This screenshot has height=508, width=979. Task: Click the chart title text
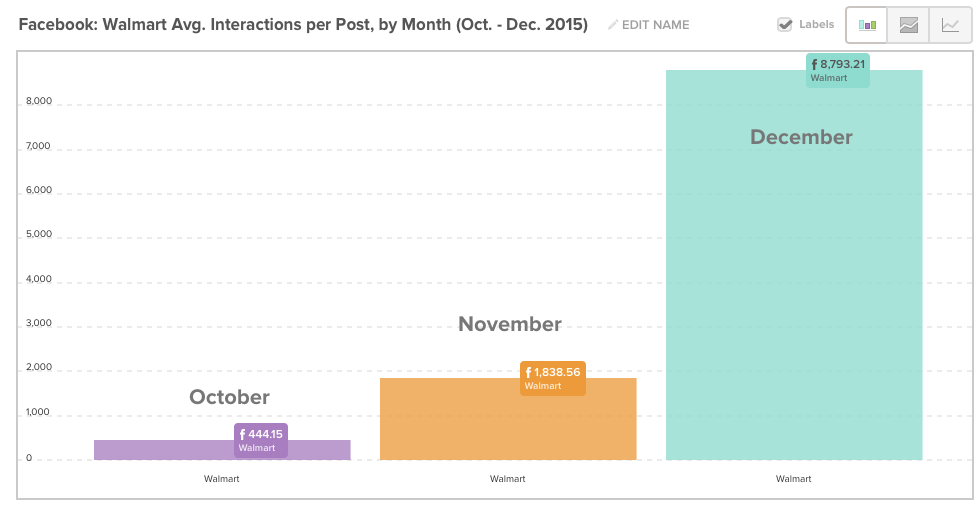(303, 25)
